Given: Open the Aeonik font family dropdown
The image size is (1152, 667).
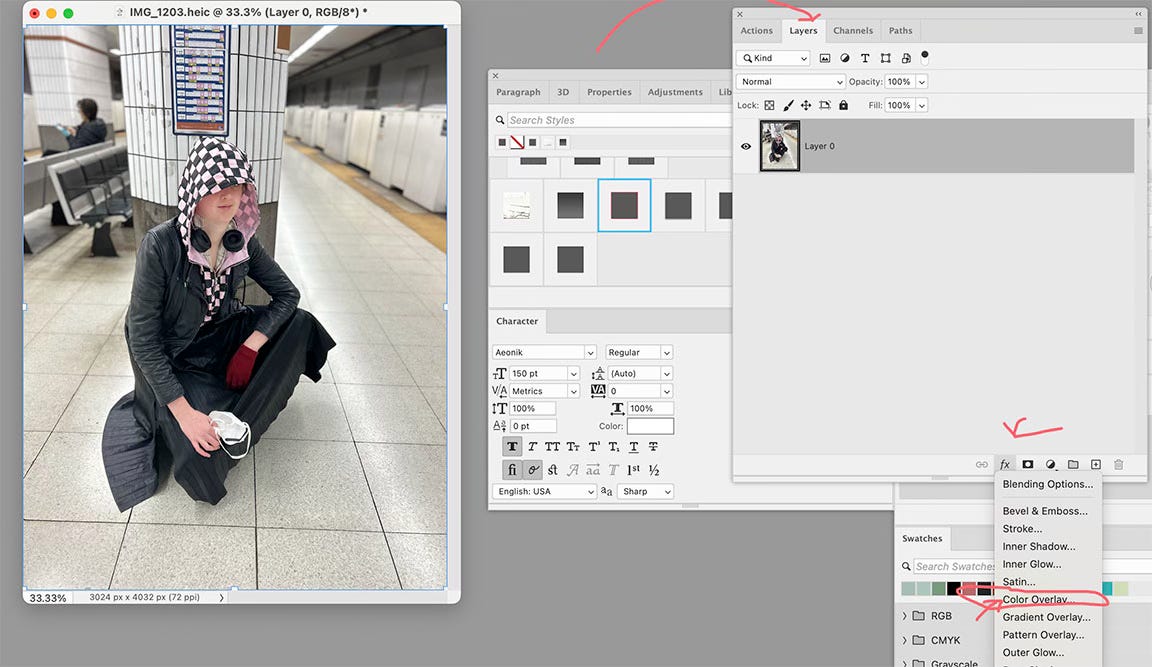Looking at the screenshot, I should [544, 352].
